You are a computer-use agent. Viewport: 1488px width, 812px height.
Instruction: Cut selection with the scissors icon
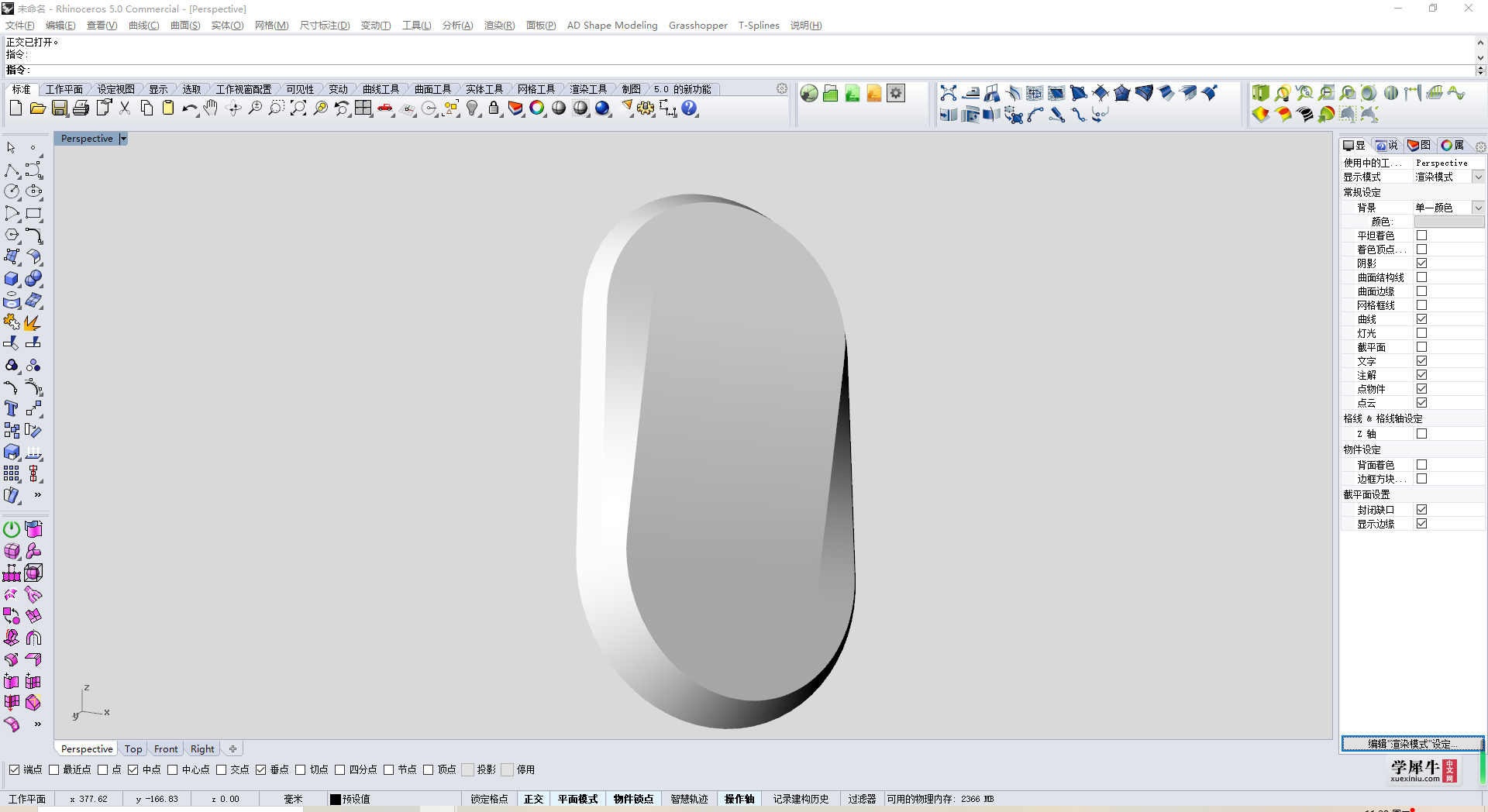pos(125,108)
